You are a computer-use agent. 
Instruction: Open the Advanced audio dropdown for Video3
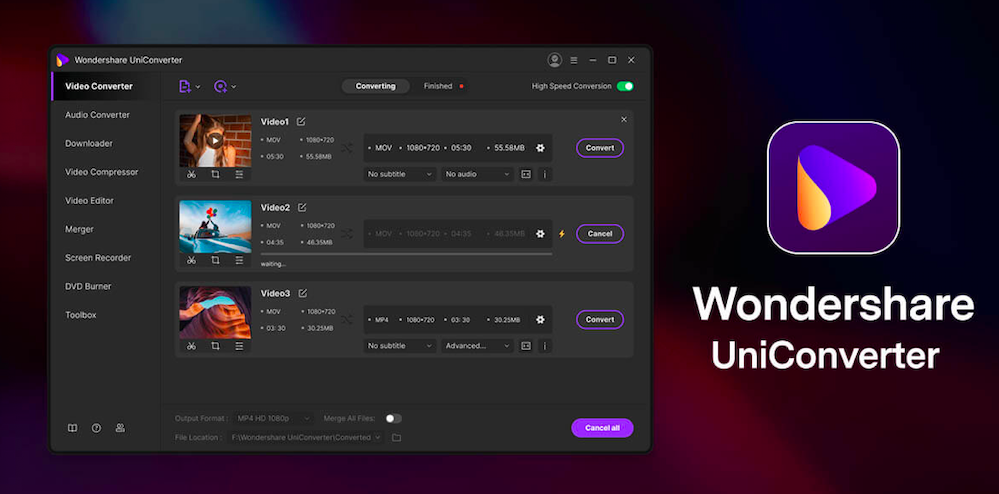click(x=478, y=345)
